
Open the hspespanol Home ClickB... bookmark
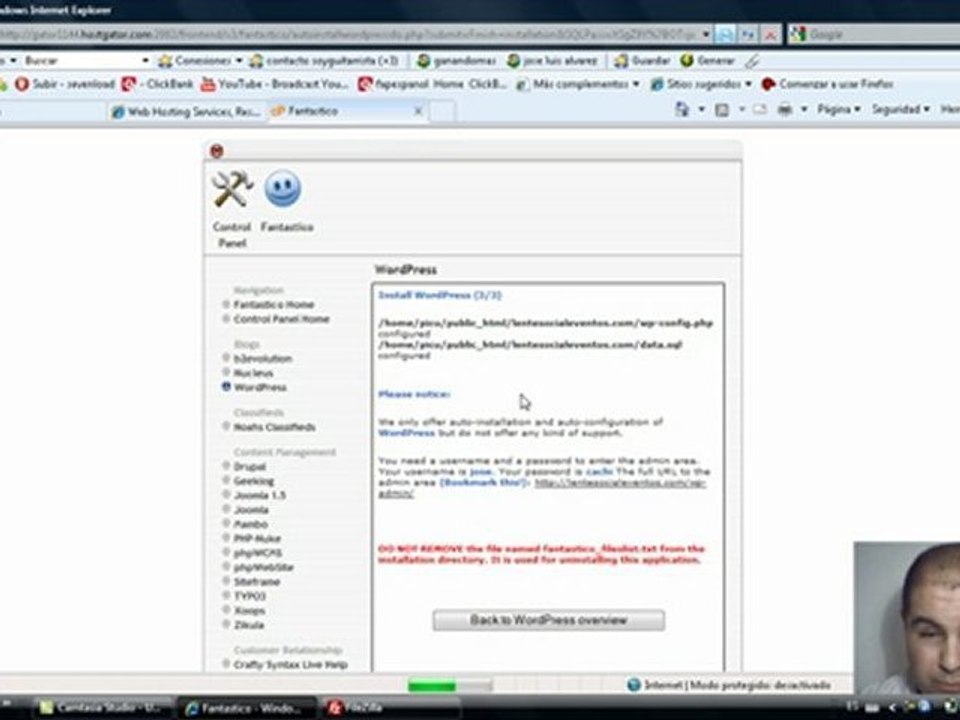432,84
